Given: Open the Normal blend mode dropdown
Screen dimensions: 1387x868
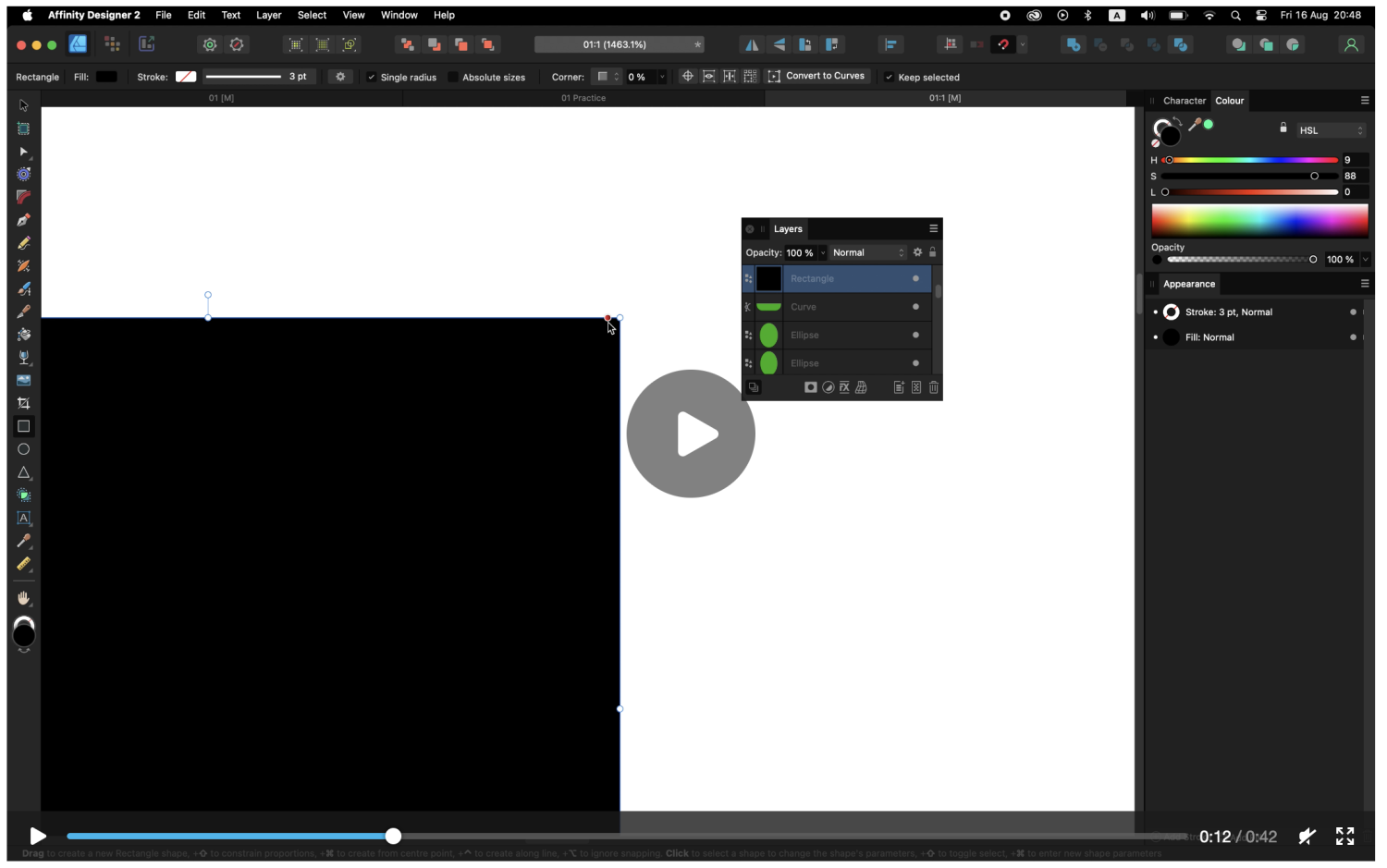Looking at the screenshot, I should pos(866,252).
